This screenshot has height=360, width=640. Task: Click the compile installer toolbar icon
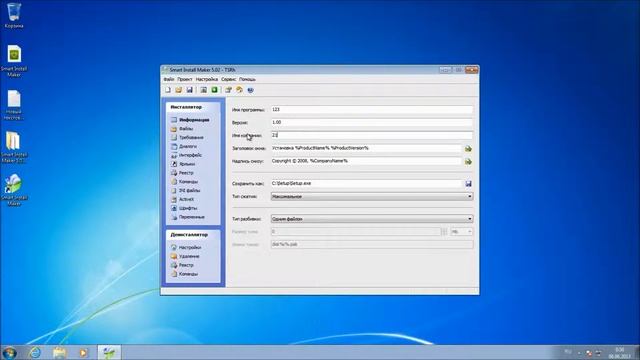coord(203,90)
